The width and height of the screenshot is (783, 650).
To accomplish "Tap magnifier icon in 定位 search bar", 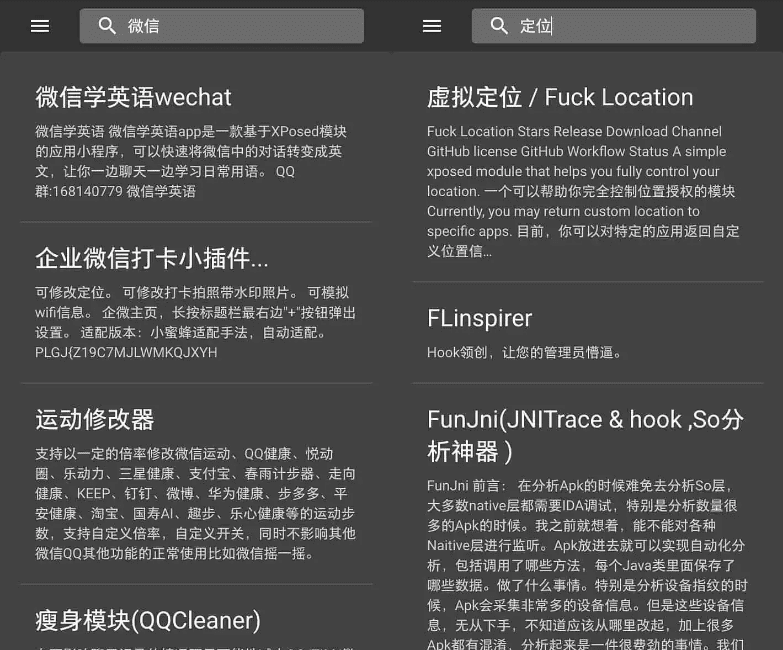I will pyautogui.click(x=499, y=25).
